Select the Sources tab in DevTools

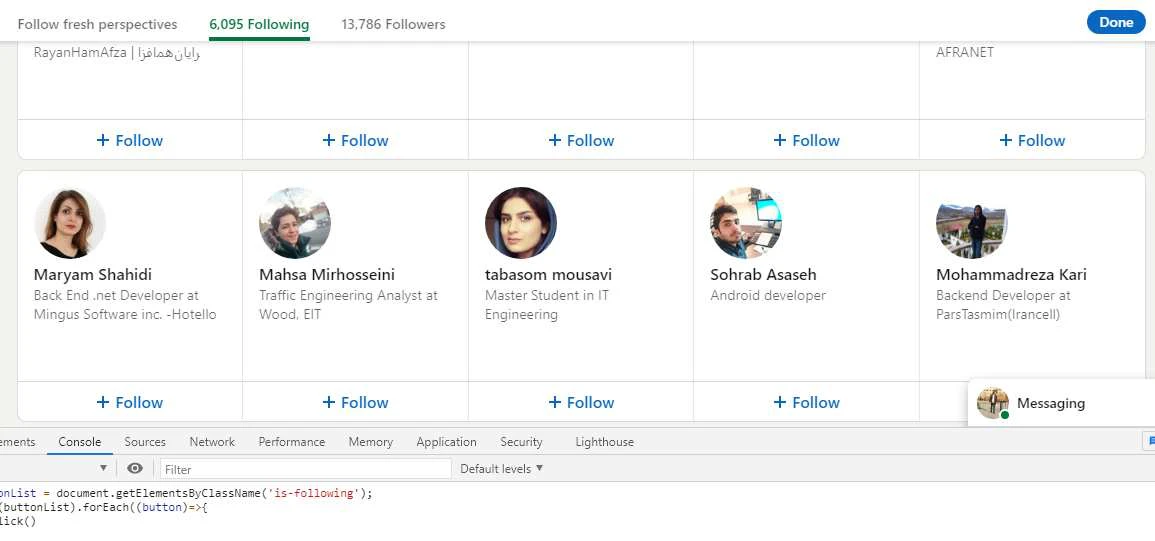145,441
